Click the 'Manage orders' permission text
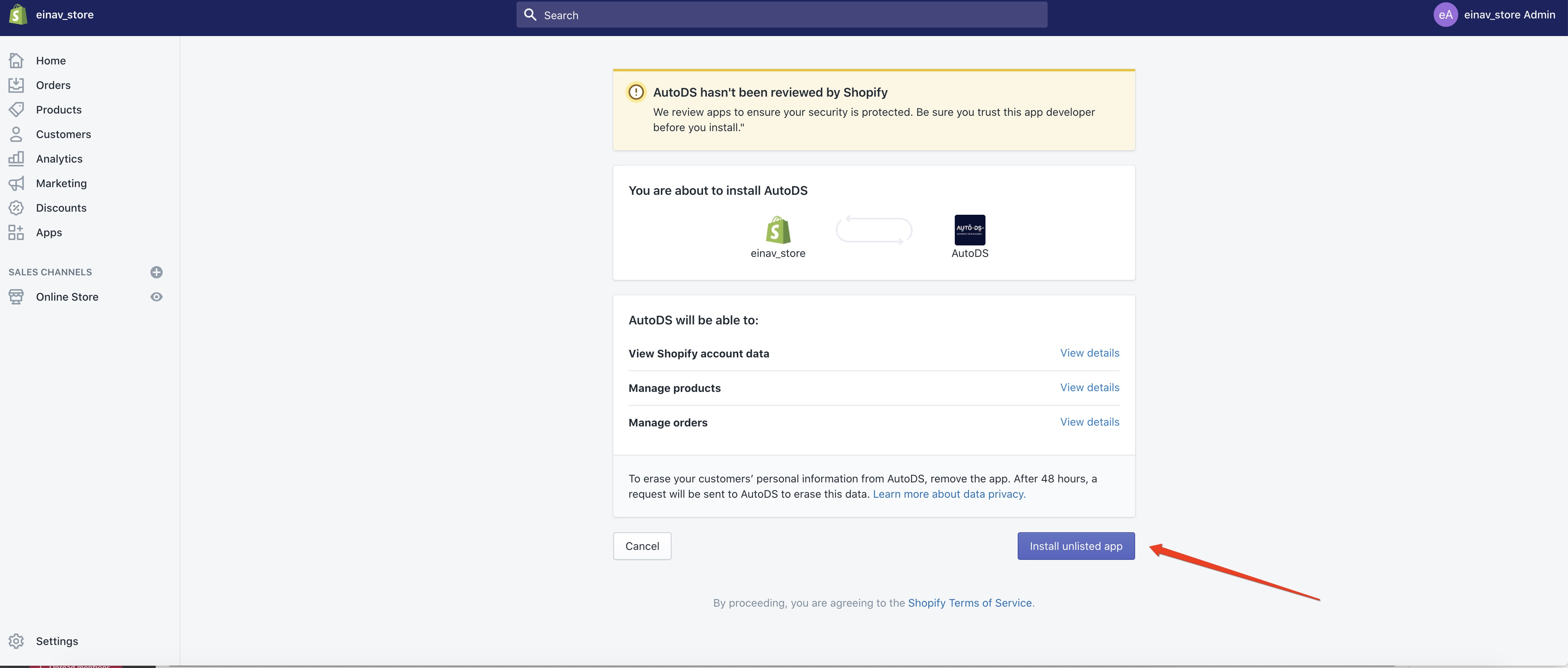This screenshot has height=668, width=1568. coord(668,423)
